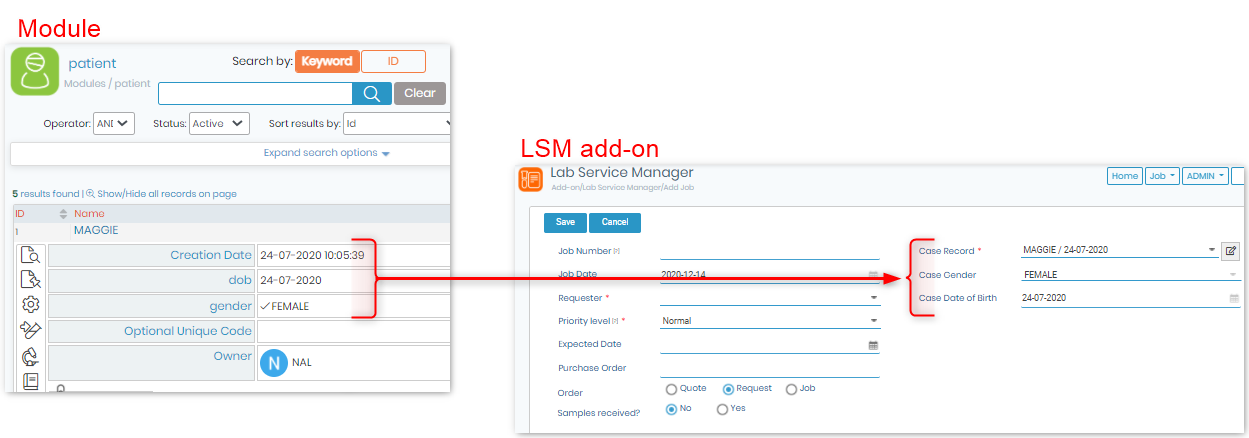The width and height of the screenshot is (1249, 438).
Task: Open the Case Date of Birth calendar icon
Action: tap(1233, 298)
